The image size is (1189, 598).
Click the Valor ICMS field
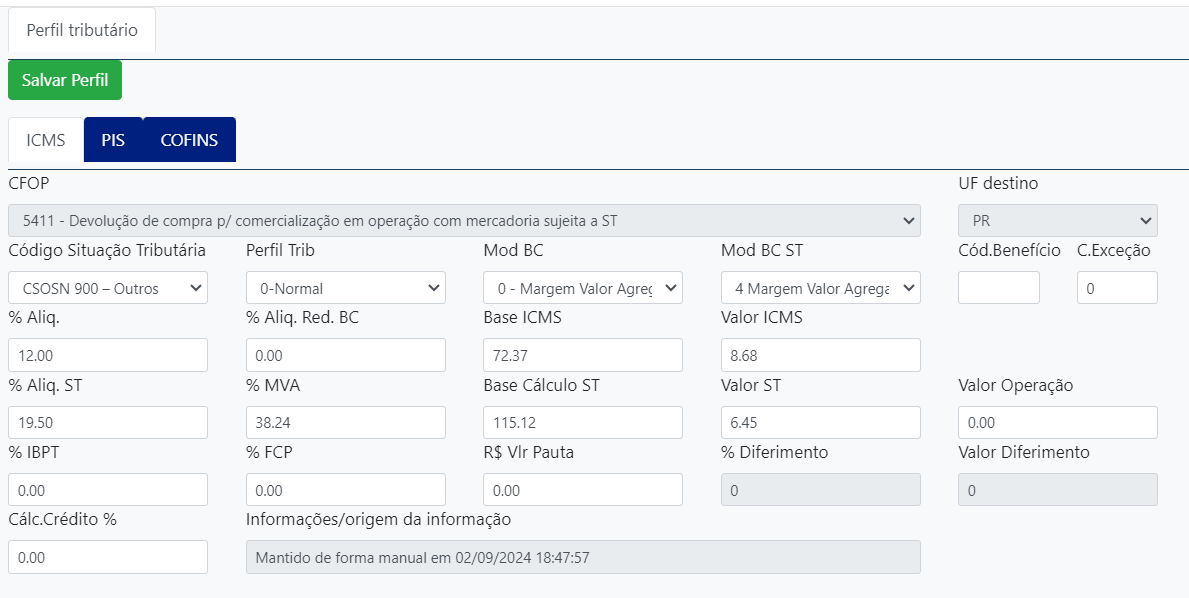pos(820,355)
